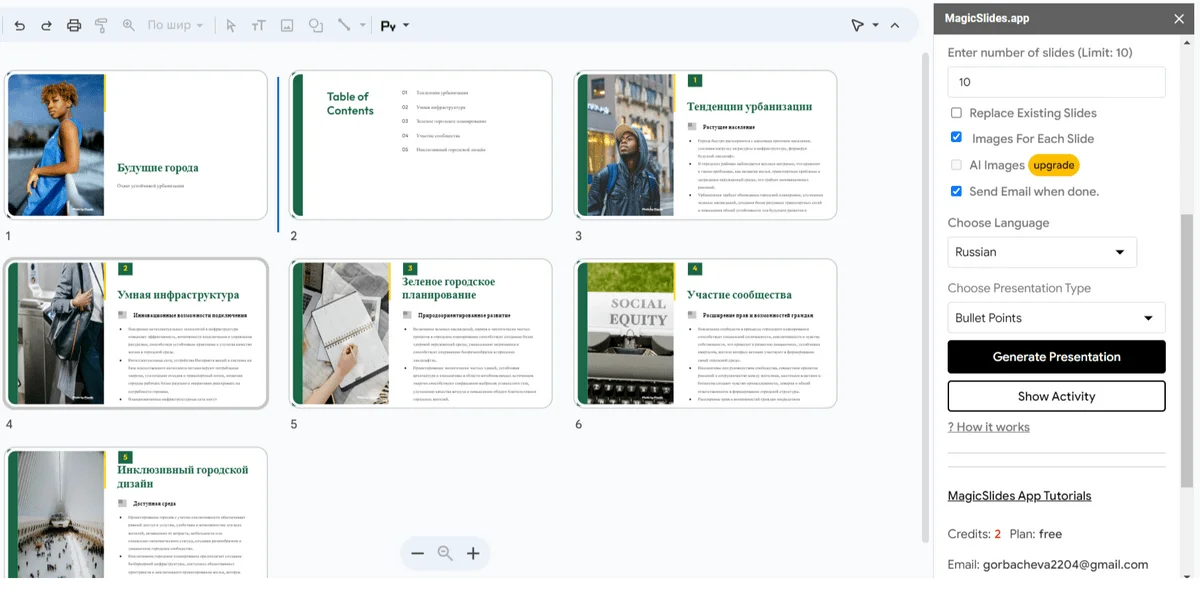Image resolution: width=1200 pixels, height=590 pixels.
Task: Click the Redo arrow in the toolbar
Action: click(x=46, y=25)
